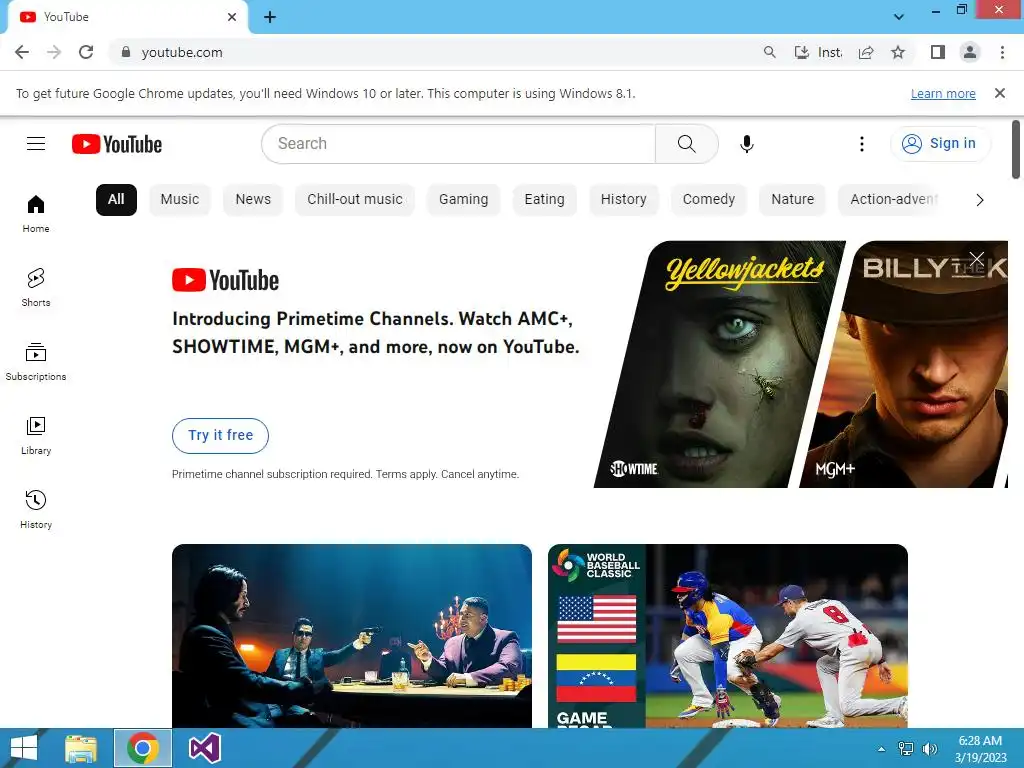The width and height of the screenshot is (1024, 768).
Task: Select the Comedy category chip
Action: click(x=709, y=200)
